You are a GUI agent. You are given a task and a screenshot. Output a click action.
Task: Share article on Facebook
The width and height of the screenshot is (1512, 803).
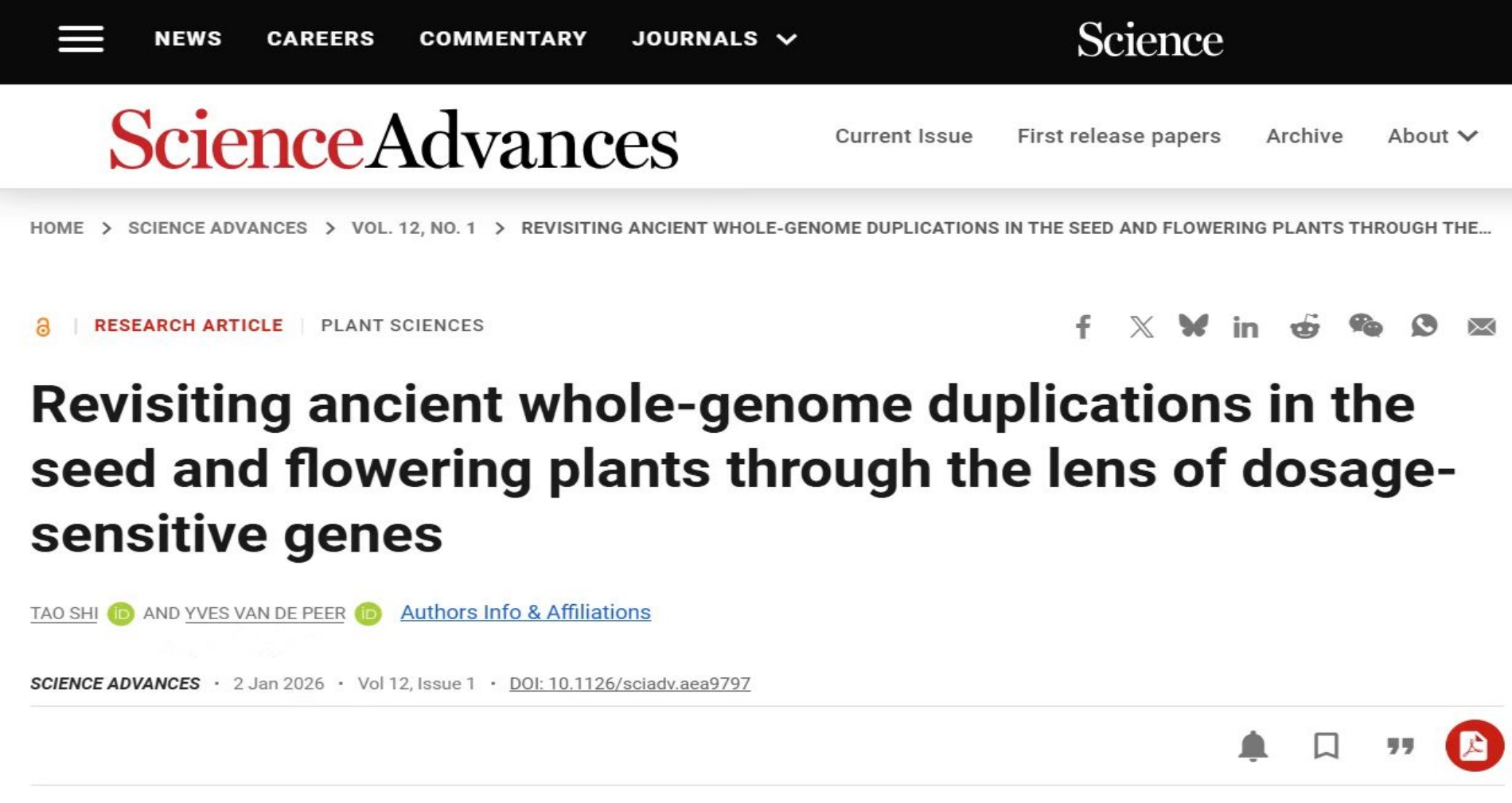[1083, 326]
